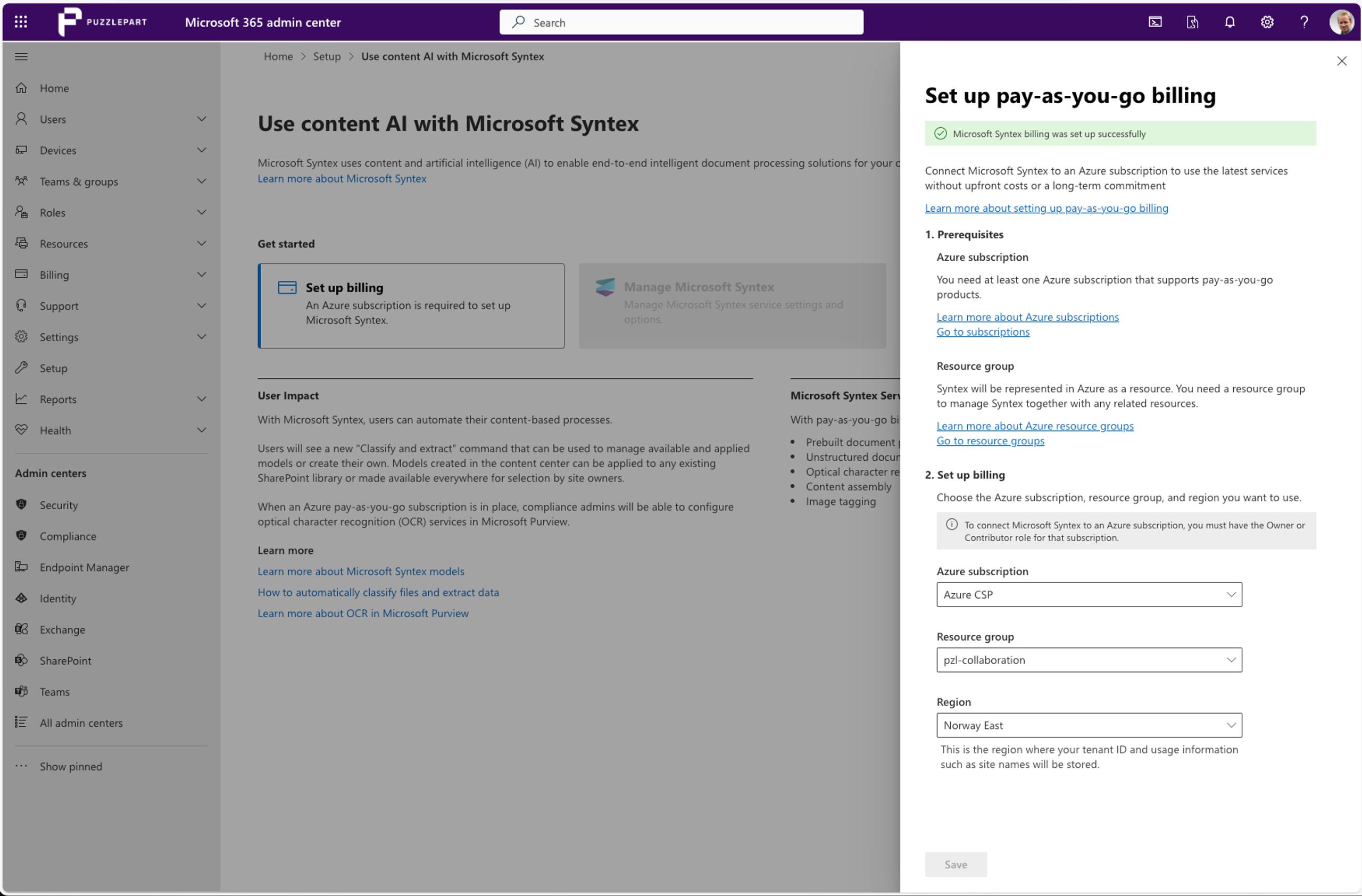Screen dimensions: 1362x896
Task: Click in the Search box
Action: pos(681,22)
